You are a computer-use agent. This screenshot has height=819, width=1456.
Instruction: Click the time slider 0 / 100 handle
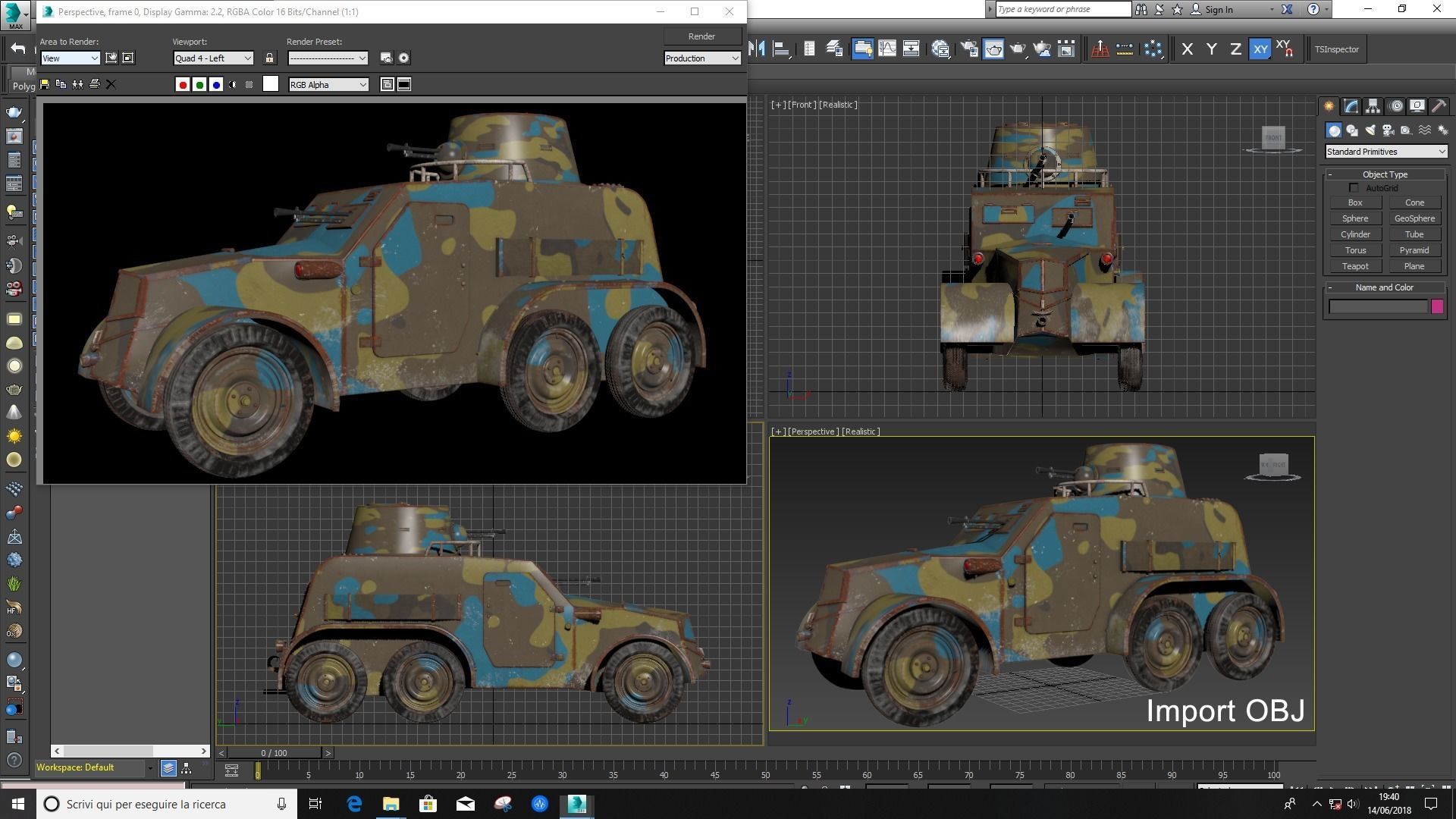(x=274, y=753)
